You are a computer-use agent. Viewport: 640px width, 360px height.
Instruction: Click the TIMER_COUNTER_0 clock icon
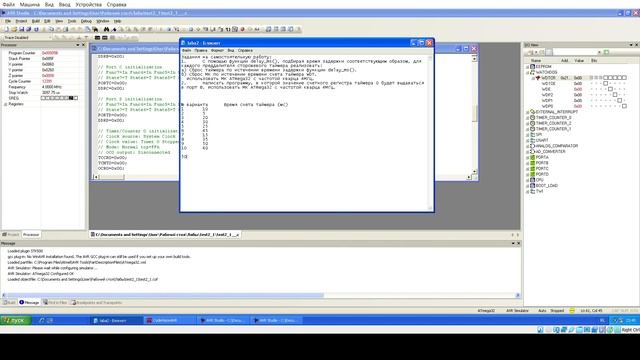click(x=533, y=117)
